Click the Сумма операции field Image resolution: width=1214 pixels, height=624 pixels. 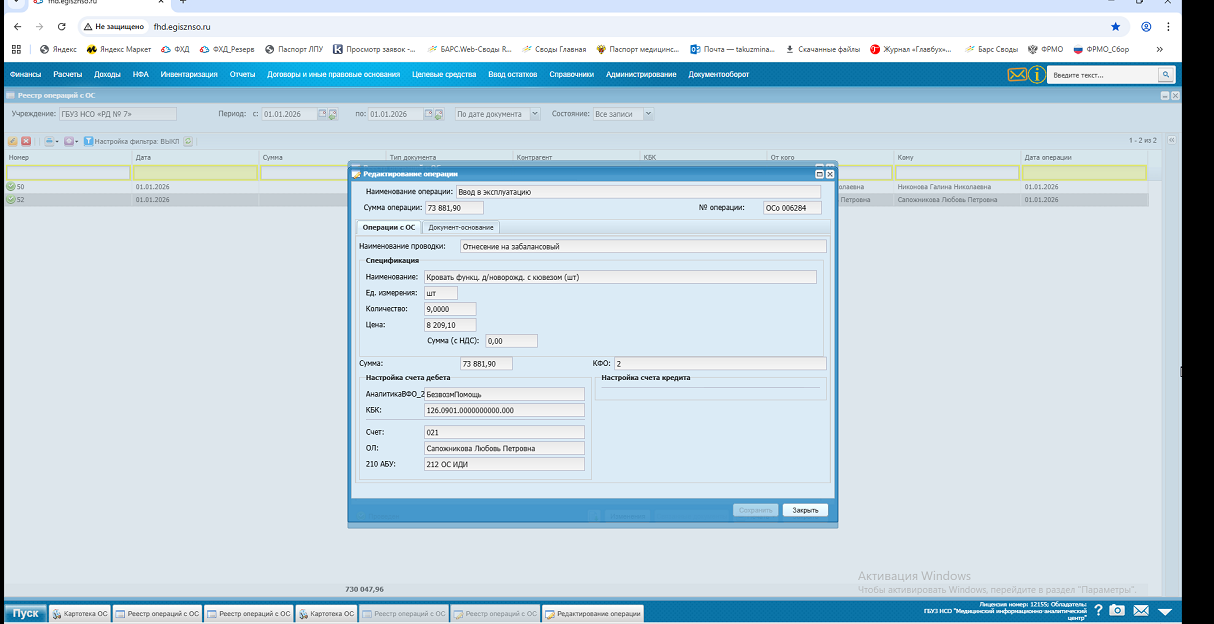tap(454, 208)
